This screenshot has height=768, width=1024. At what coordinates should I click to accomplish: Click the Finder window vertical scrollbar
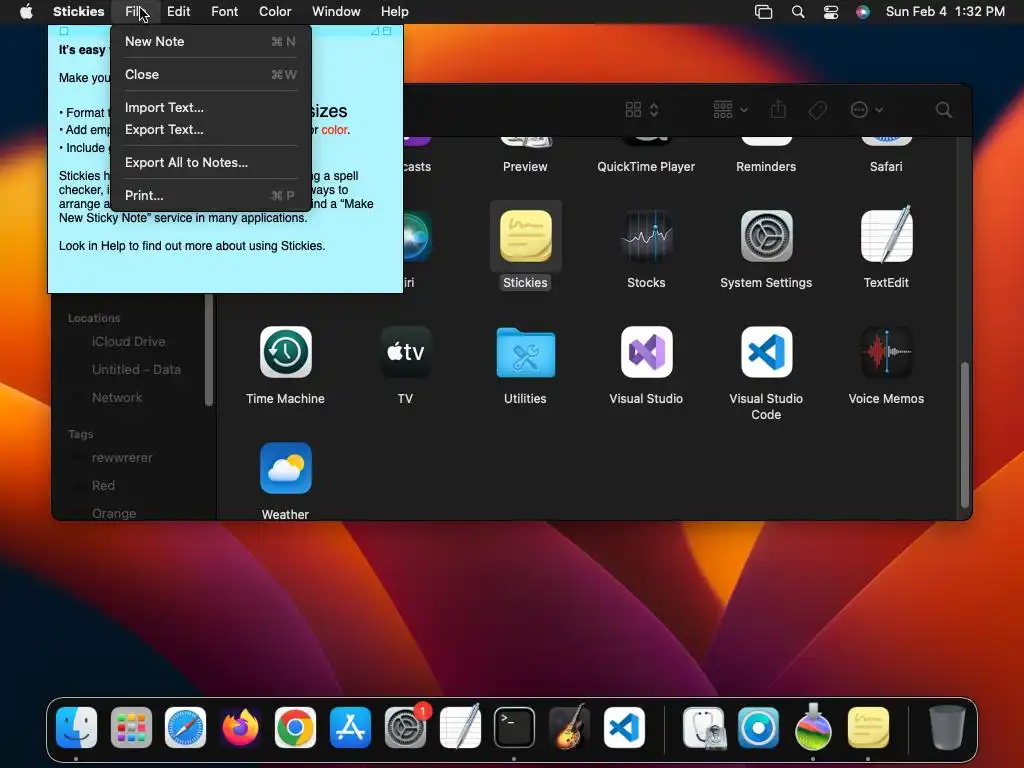pos(964,434)
